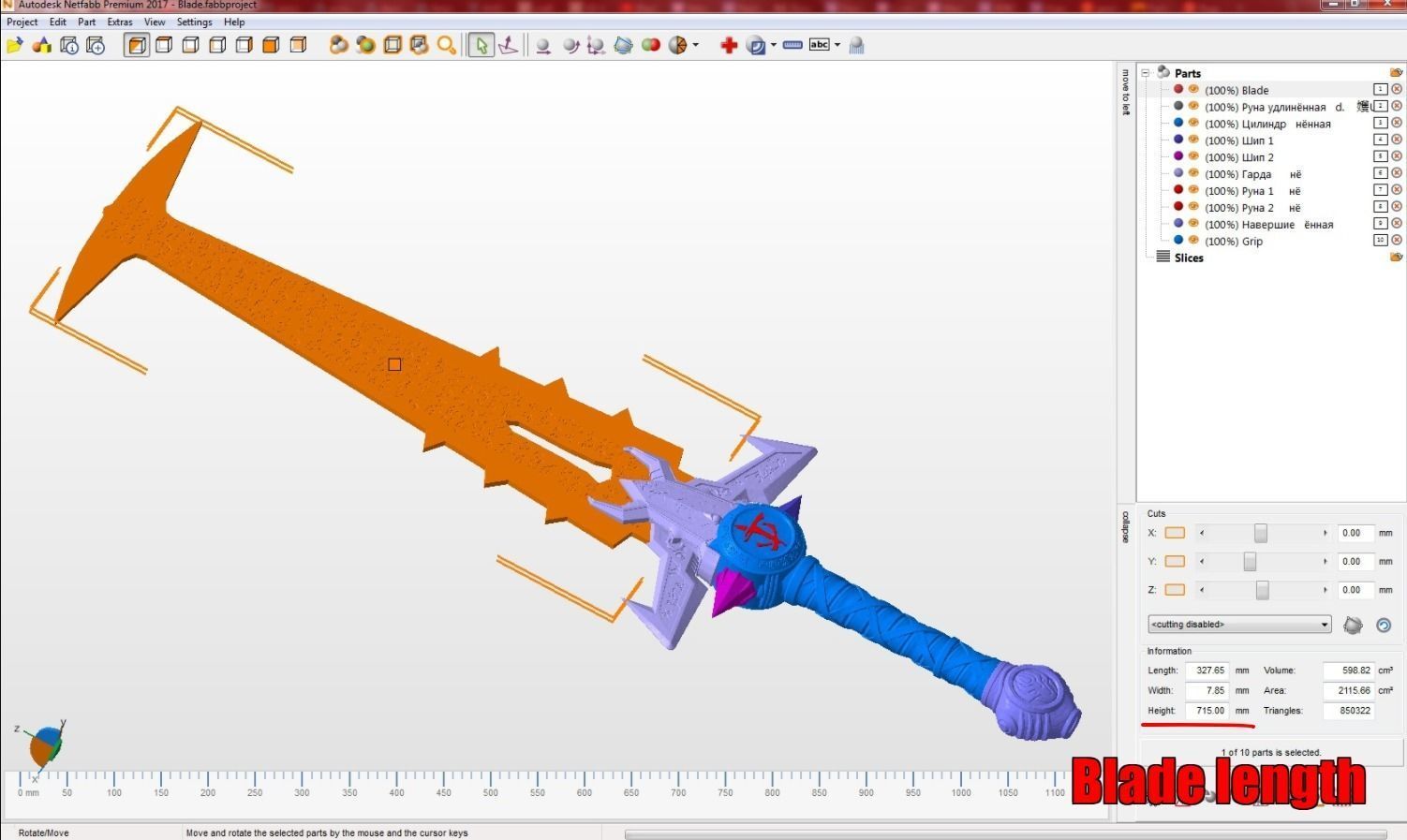
Task: Select the green arrow selection tool
Action: coord(481,45)
